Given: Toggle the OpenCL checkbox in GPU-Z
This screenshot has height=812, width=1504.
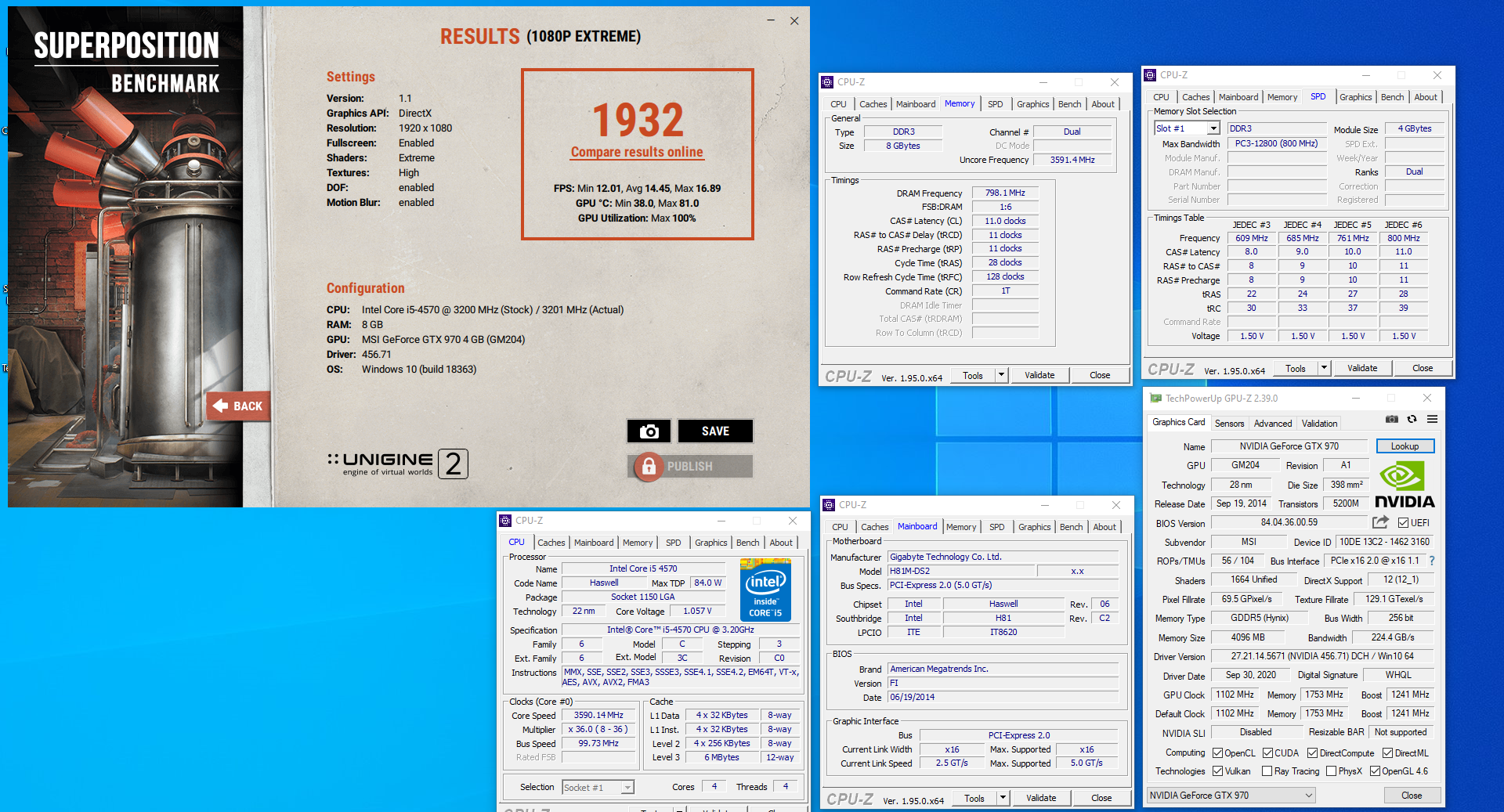Looking at the screenshot, I should pos(1218,753).
